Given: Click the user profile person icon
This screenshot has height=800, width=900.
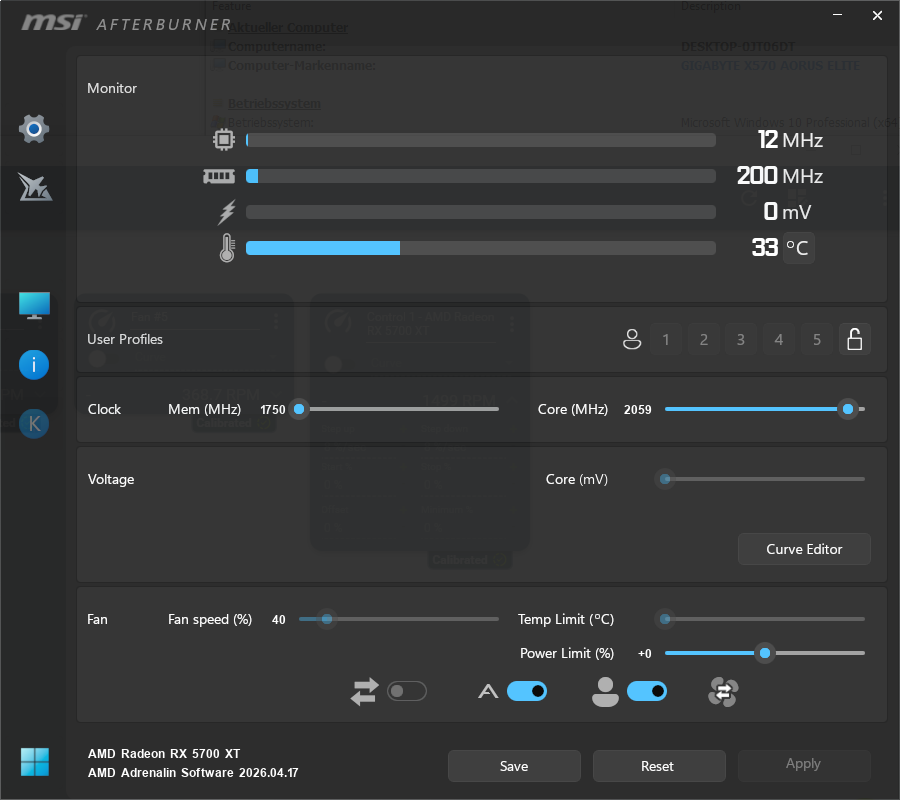Looking at the screenshot, I should coord(632,339).
